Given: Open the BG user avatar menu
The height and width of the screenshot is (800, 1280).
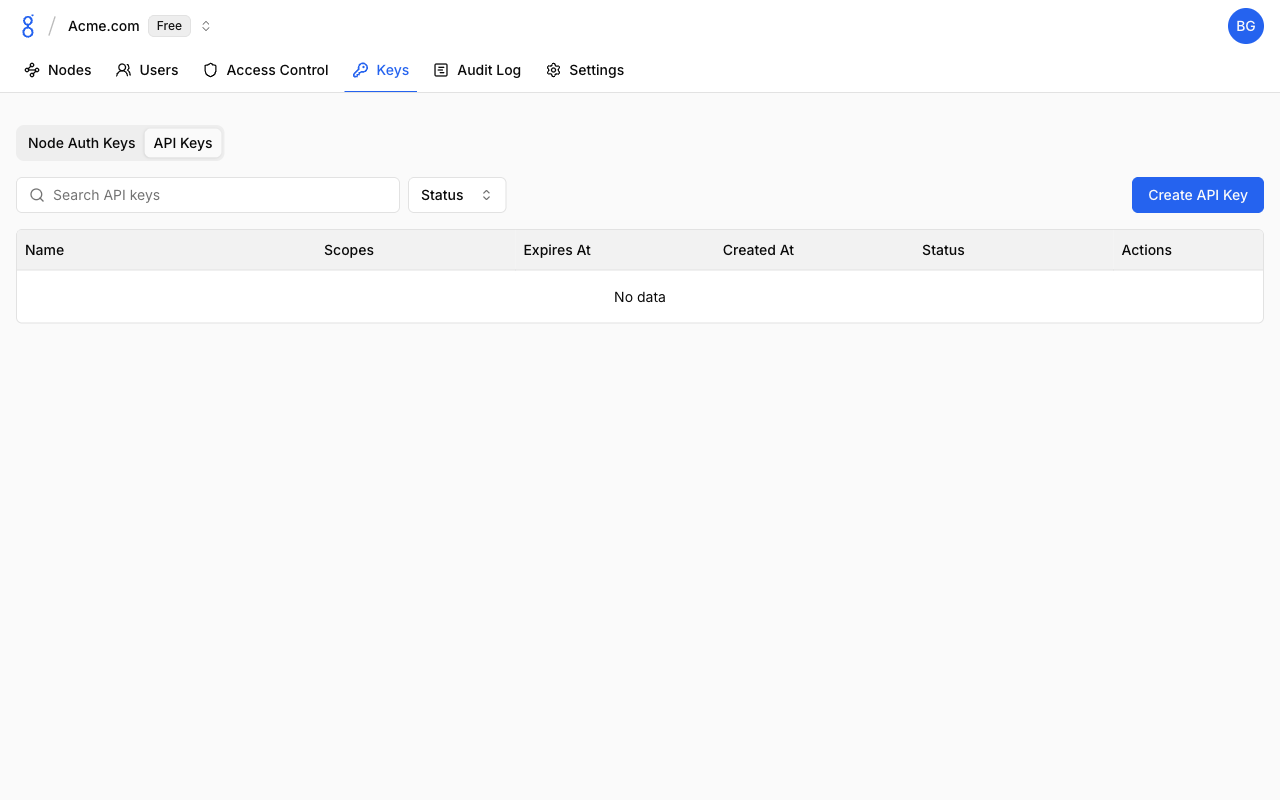Looking at the screenshot, I should click(1245, 26).
